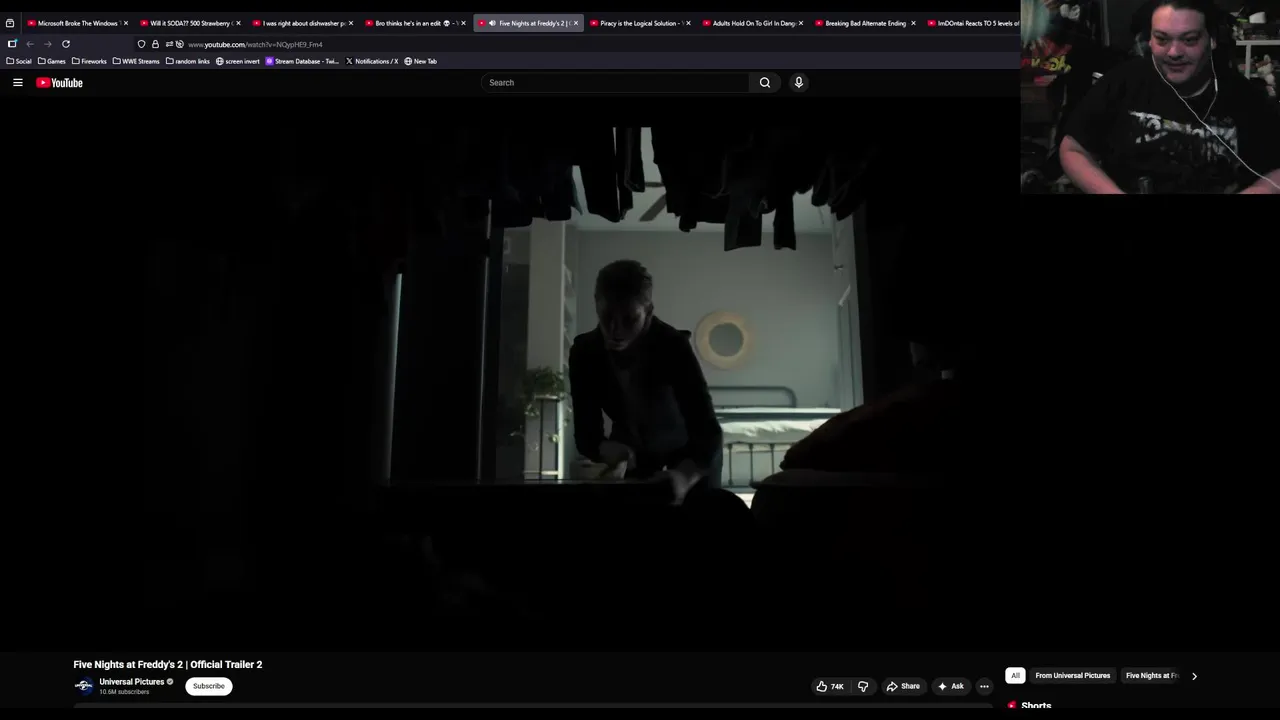Open the Ask AI button
The height and width of the screenshot is (720, 1280).
coord(951,686)
